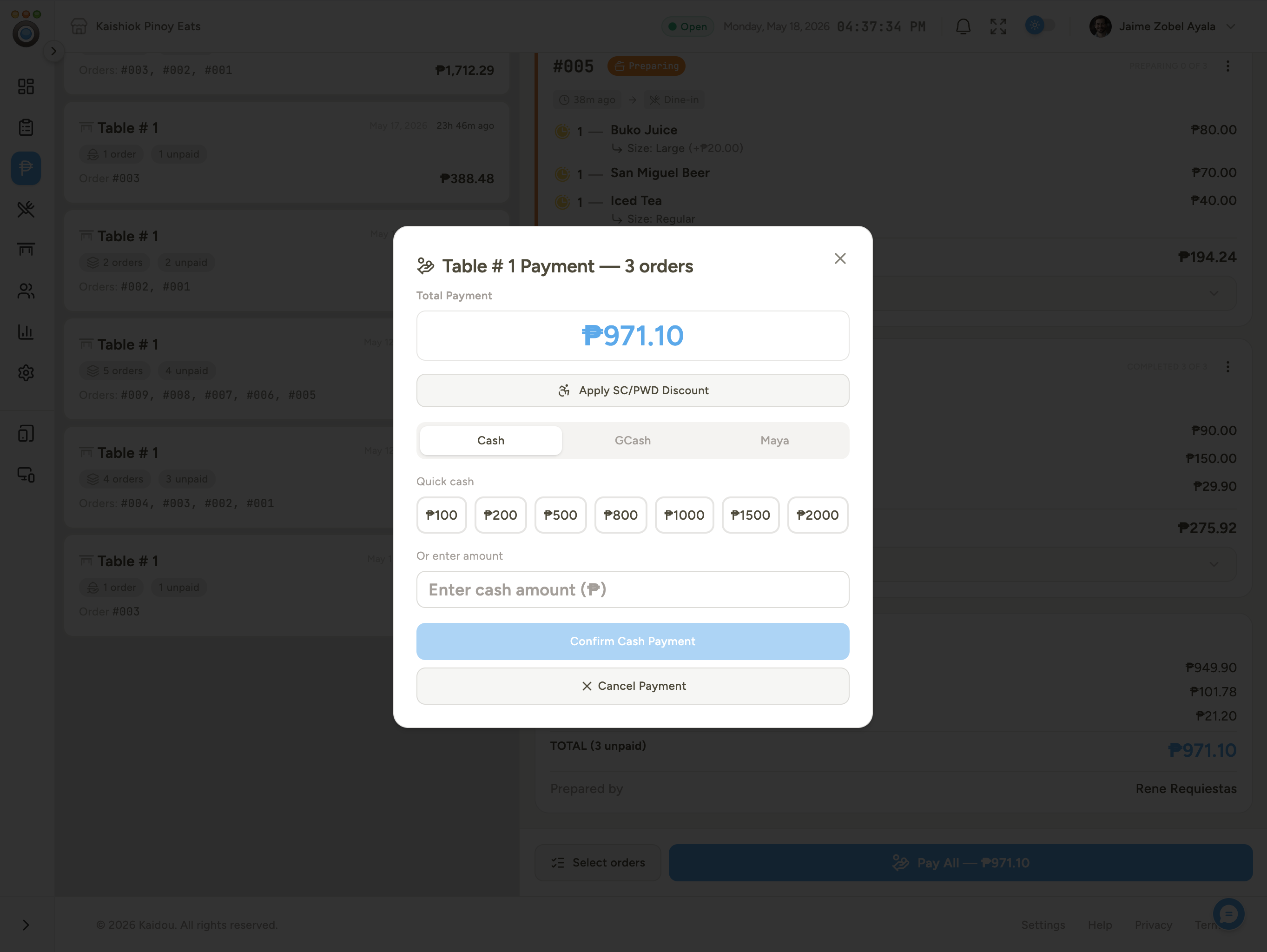The height and width of the screenshot is (952, 1267).
Task: Apply SC/PWD Discount
Action: pyautogui.click(x=633, y=390)
